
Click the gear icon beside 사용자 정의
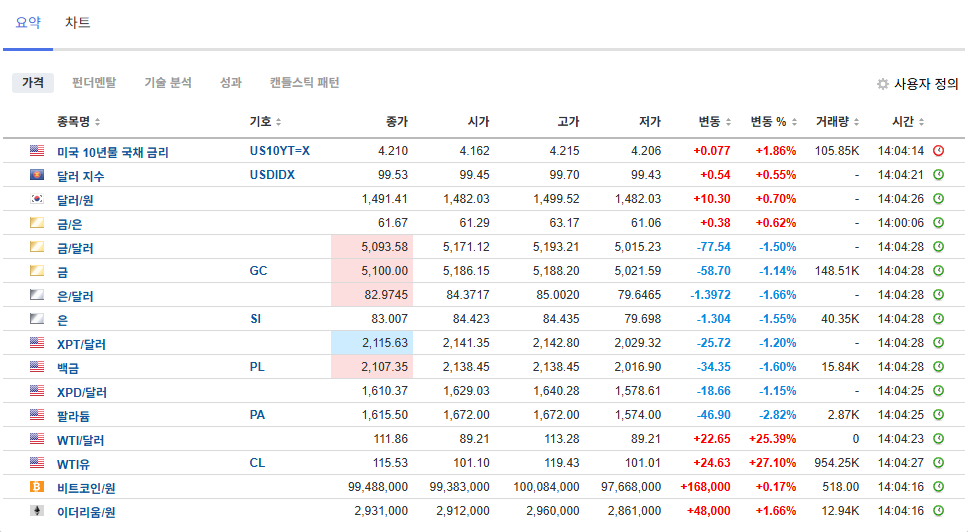click(x=882, y=84)
